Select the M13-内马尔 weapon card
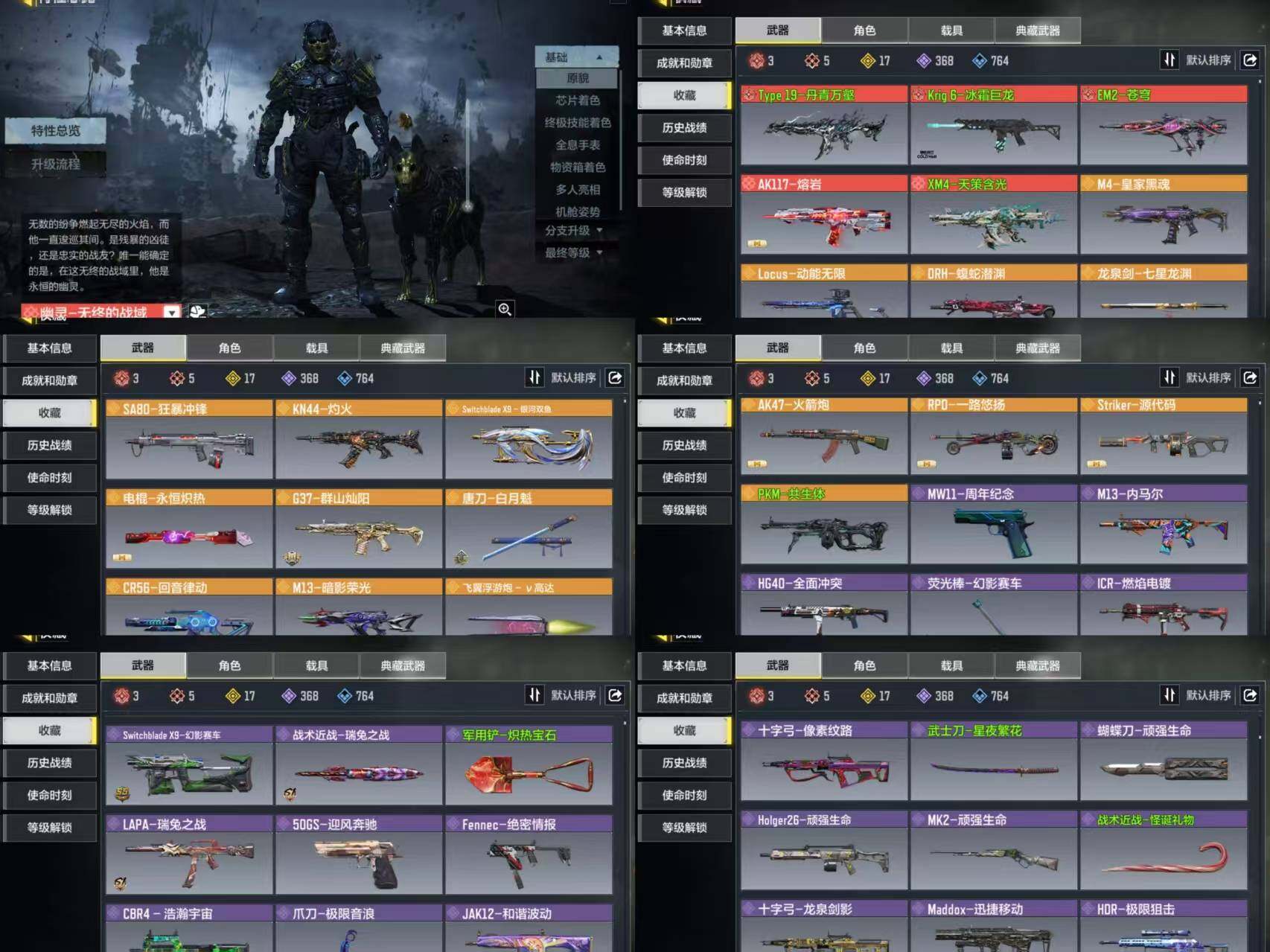This screenshot has width=1270, height=952. 1164,524
